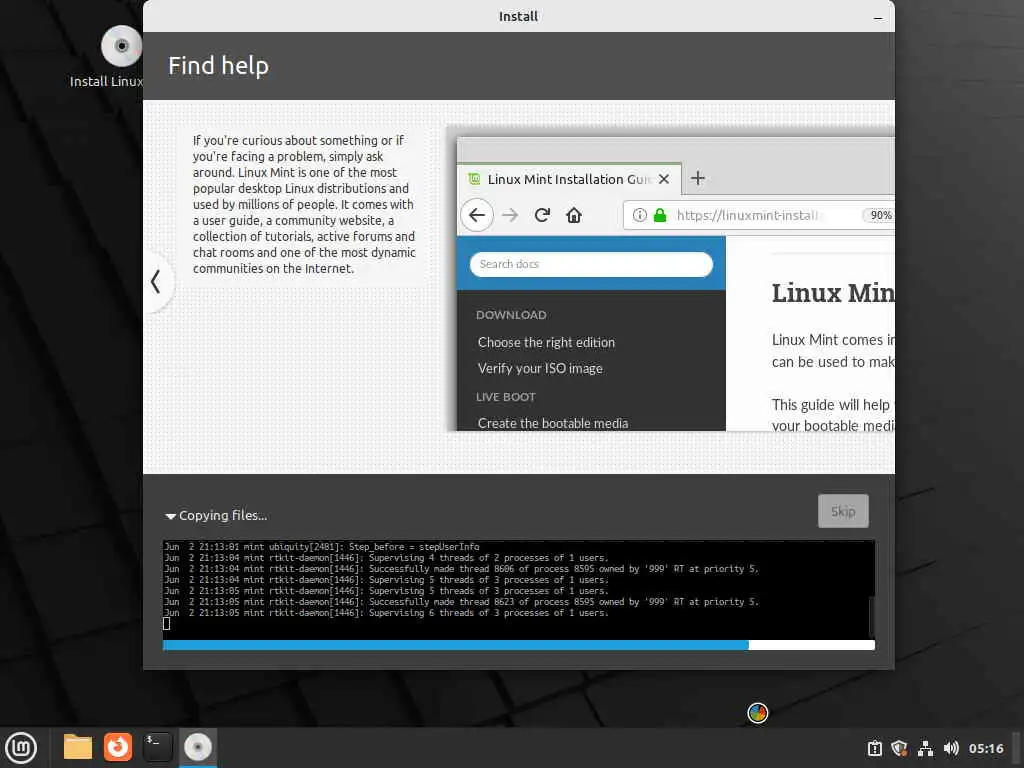Image resolution: width=1024 pixels, height=768 pixels.
Task: Click the DOWNLOAD section heading
Action: 511,315
